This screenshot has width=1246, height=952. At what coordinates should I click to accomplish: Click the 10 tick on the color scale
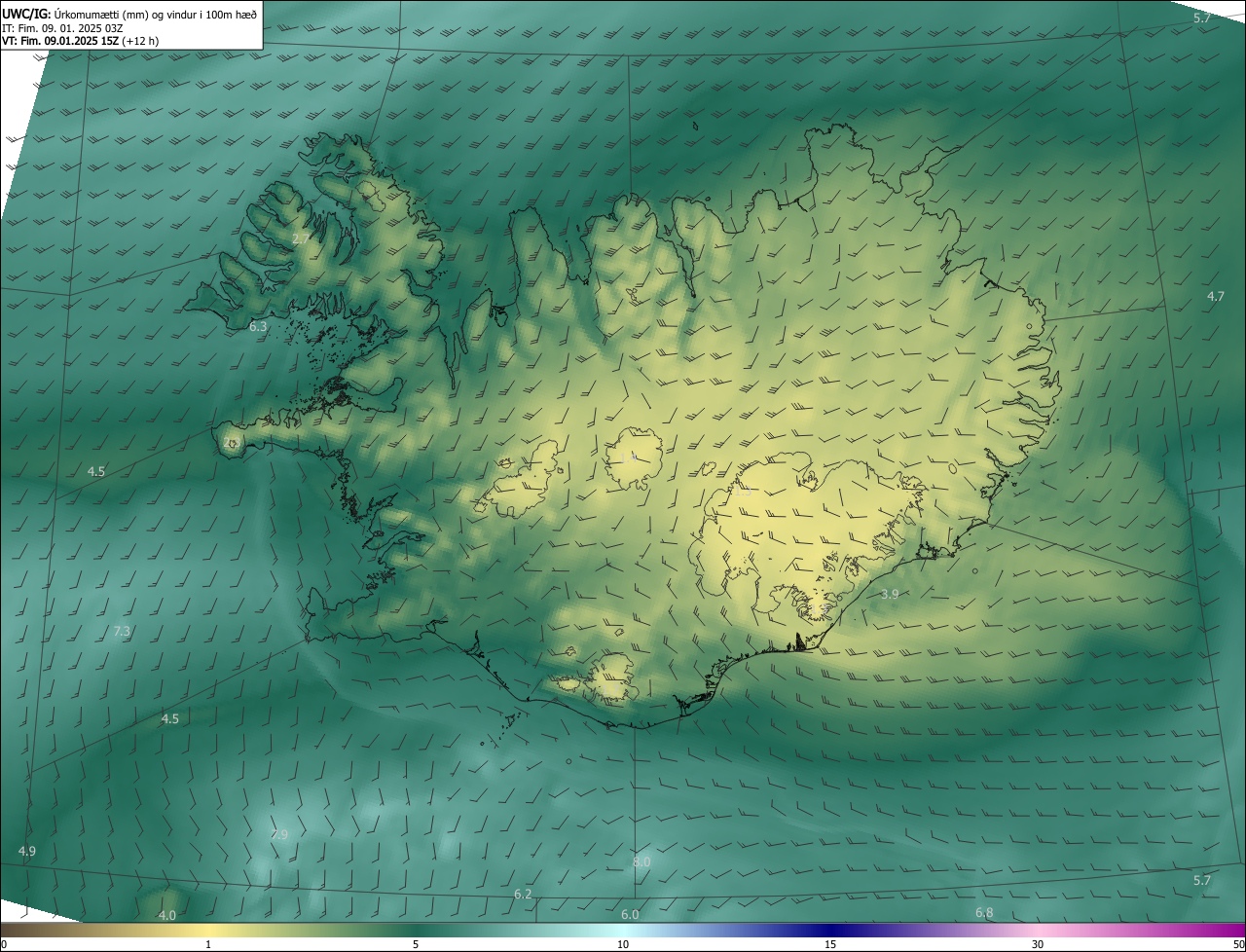pos(623,945)
